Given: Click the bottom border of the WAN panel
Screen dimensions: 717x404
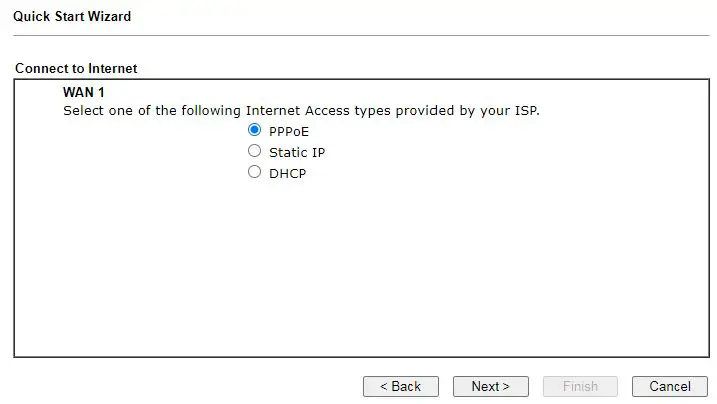Looking at the screenshot, I should coord(360,356).
